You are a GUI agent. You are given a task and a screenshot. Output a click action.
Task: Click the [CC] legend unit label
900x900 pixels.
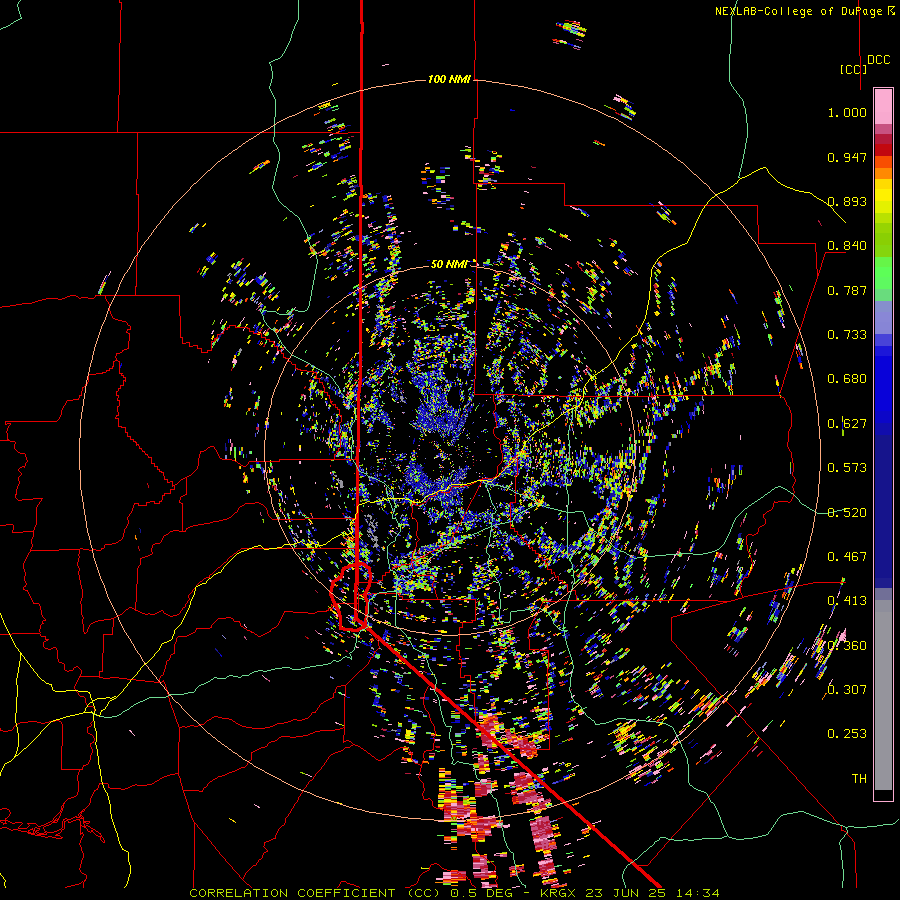click(854, 69)
